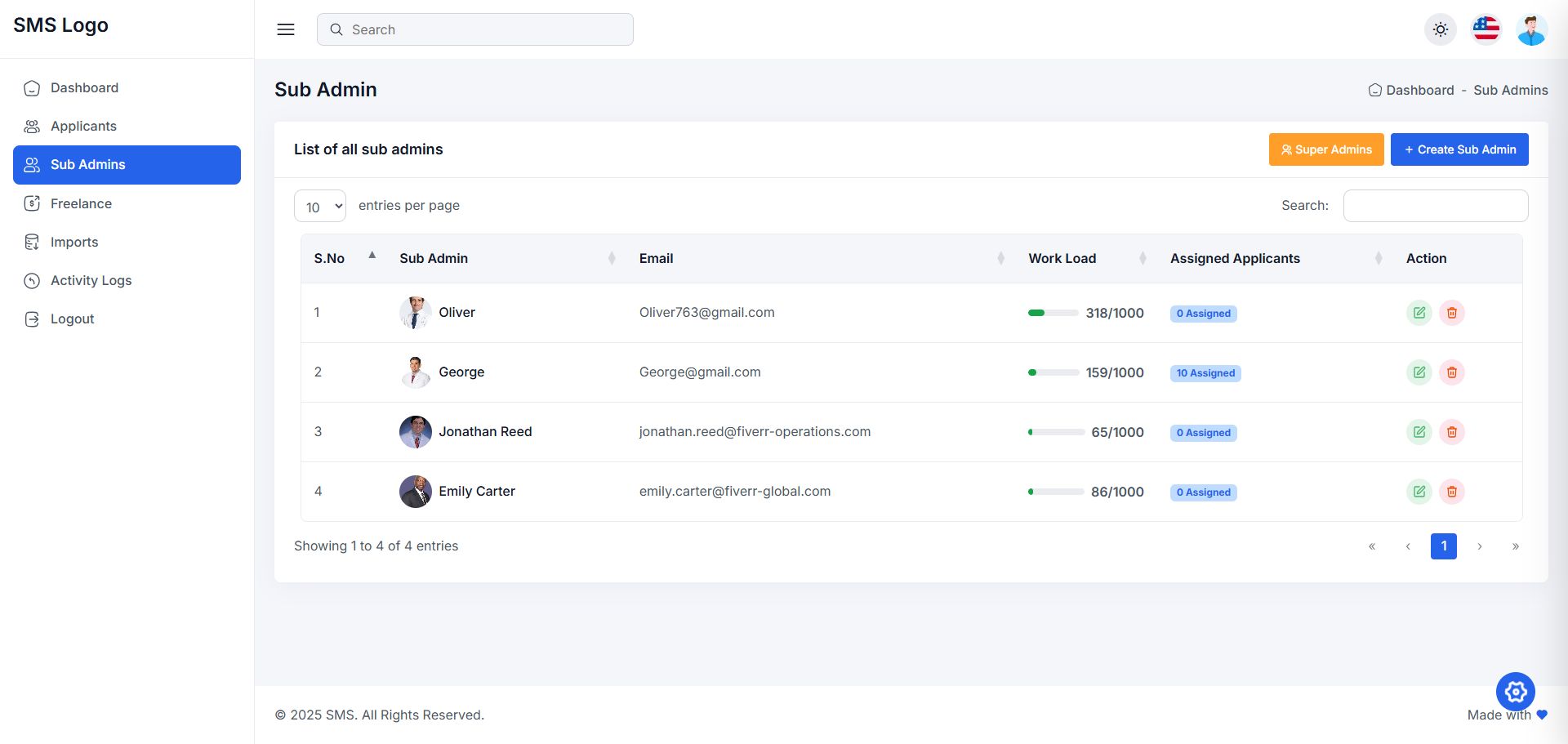
Task: Open the user profile avatar menu
Action: pos(1531,30)
